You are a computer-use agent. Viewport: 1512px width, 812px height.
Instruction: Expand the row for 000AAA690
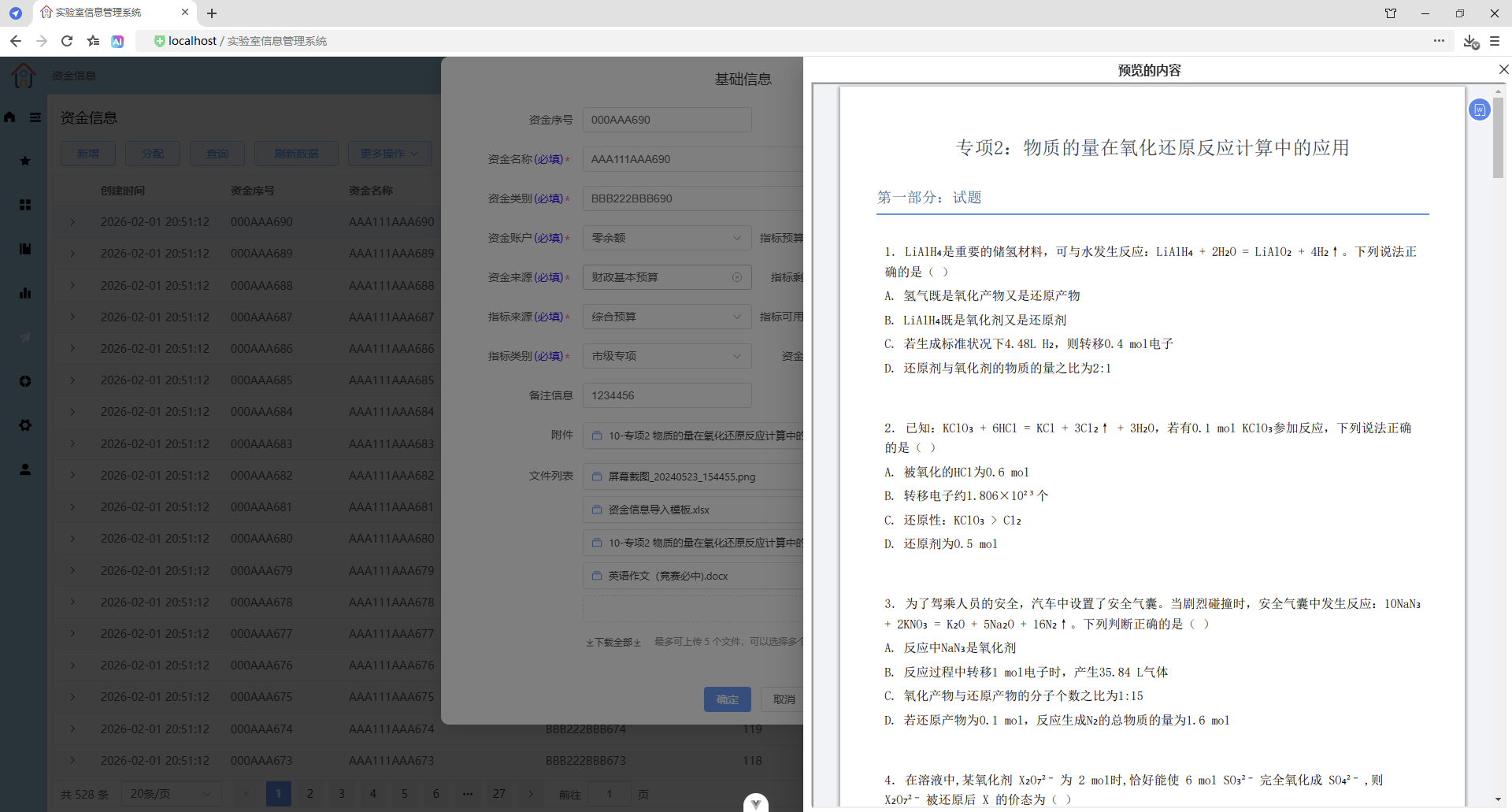coord(72,222)
